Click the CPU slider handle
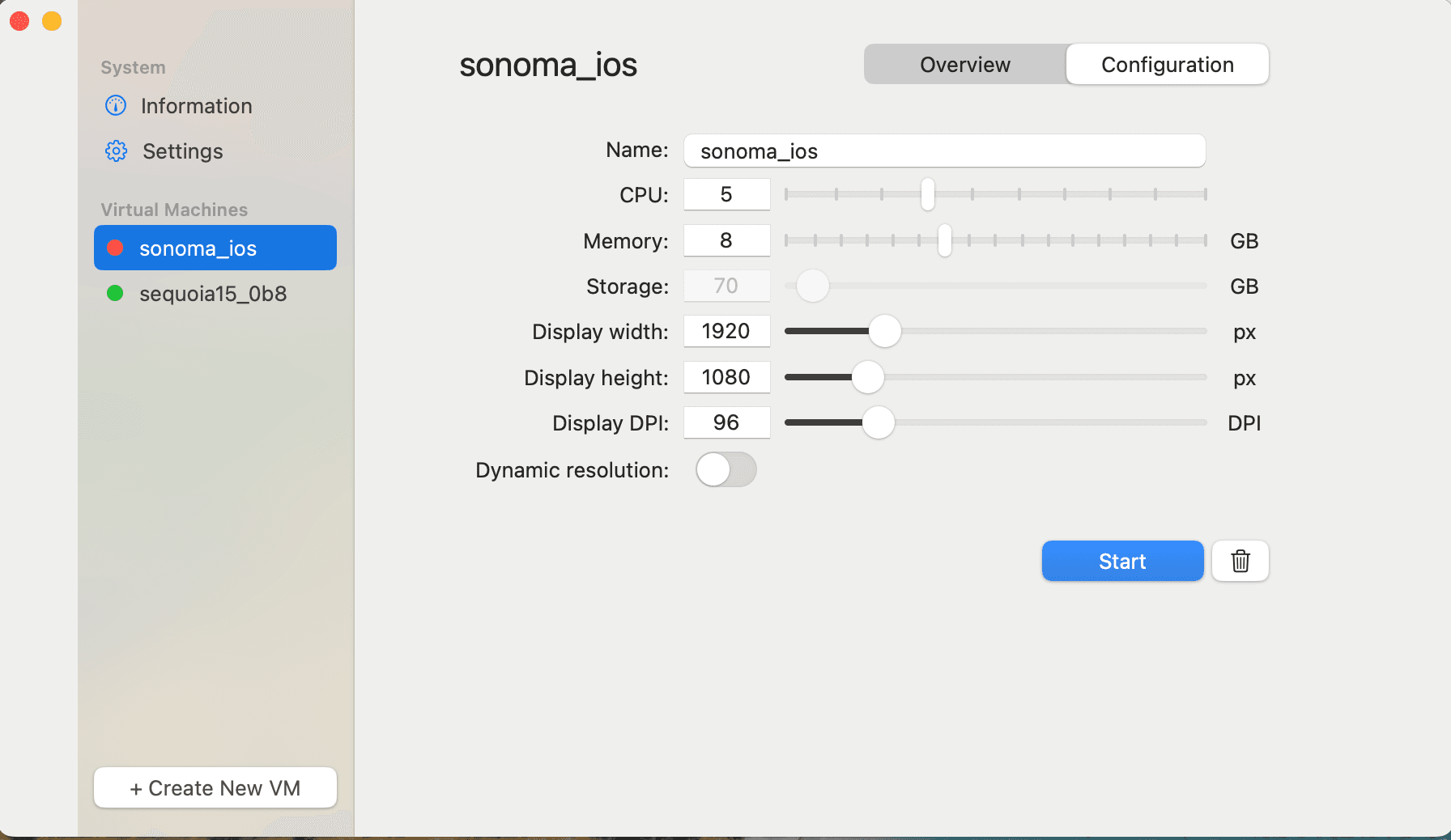1451x840 pixels. [928, 195]
